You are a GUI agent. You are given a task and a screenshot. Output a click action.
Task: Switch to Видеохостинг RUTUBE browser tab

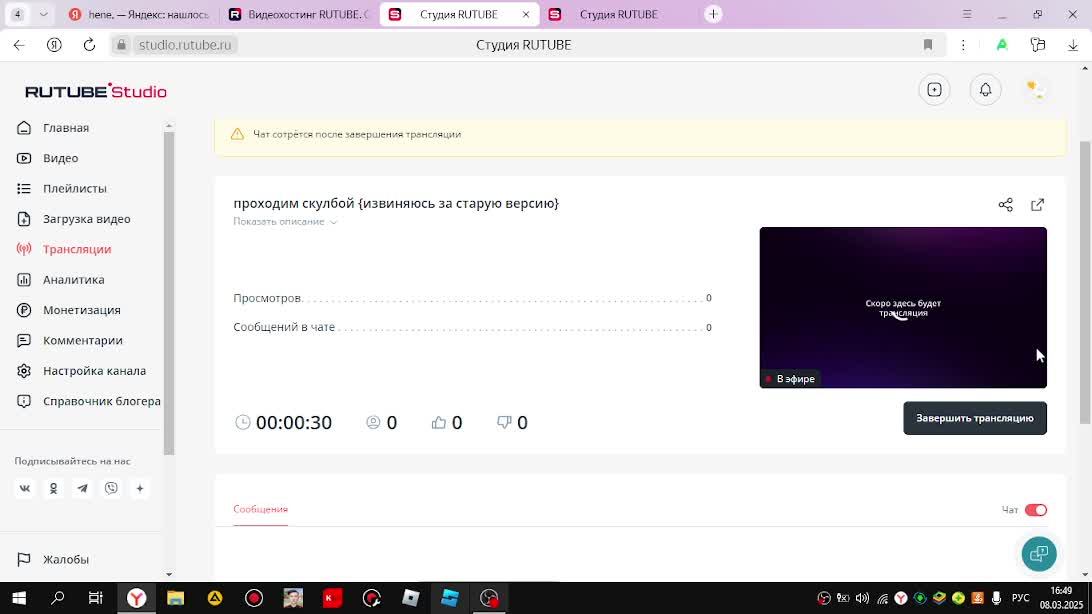tap(299, 15)
